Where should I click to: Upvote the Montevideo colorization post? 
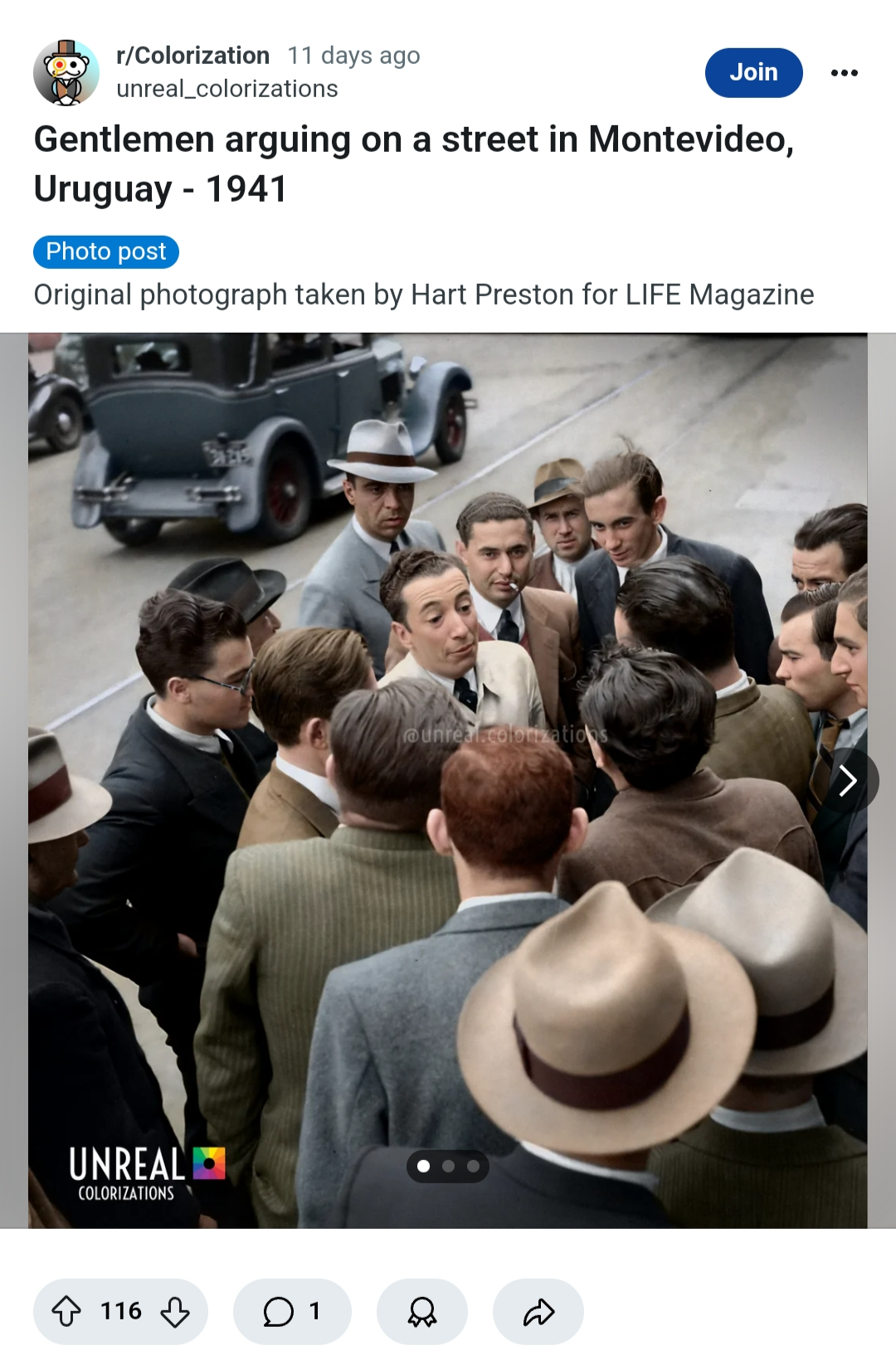click(x=66, y=1312)
